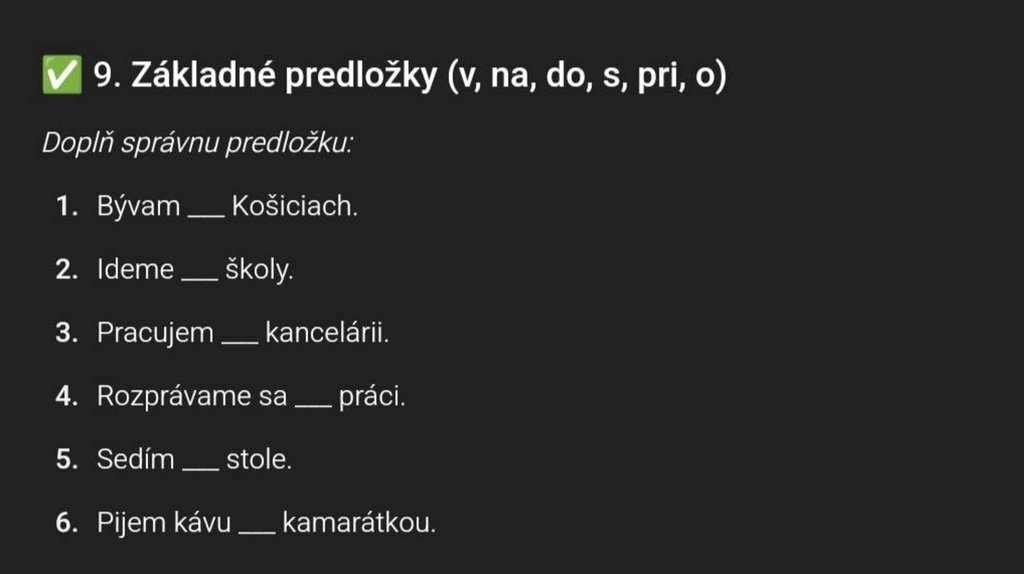Select 'Pijem kávu' in sentence six
This screenshot has width=1024, height=574.
click(164, 522)
